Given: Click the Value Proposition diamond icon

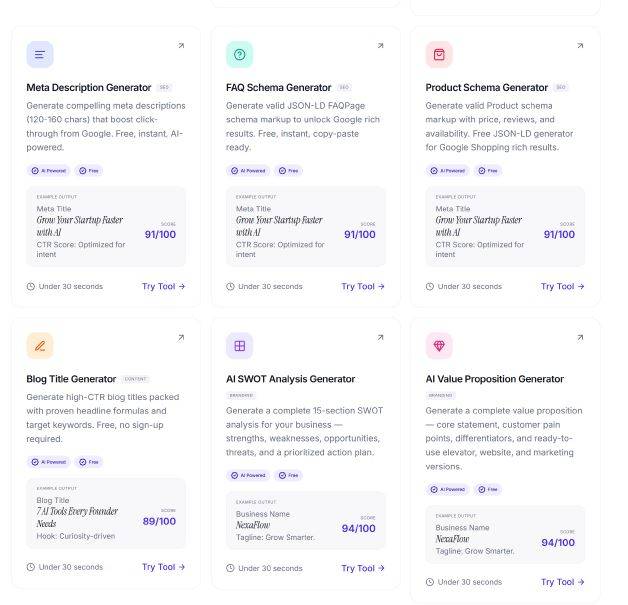Looking at the screenshot, I should (439, 346).
